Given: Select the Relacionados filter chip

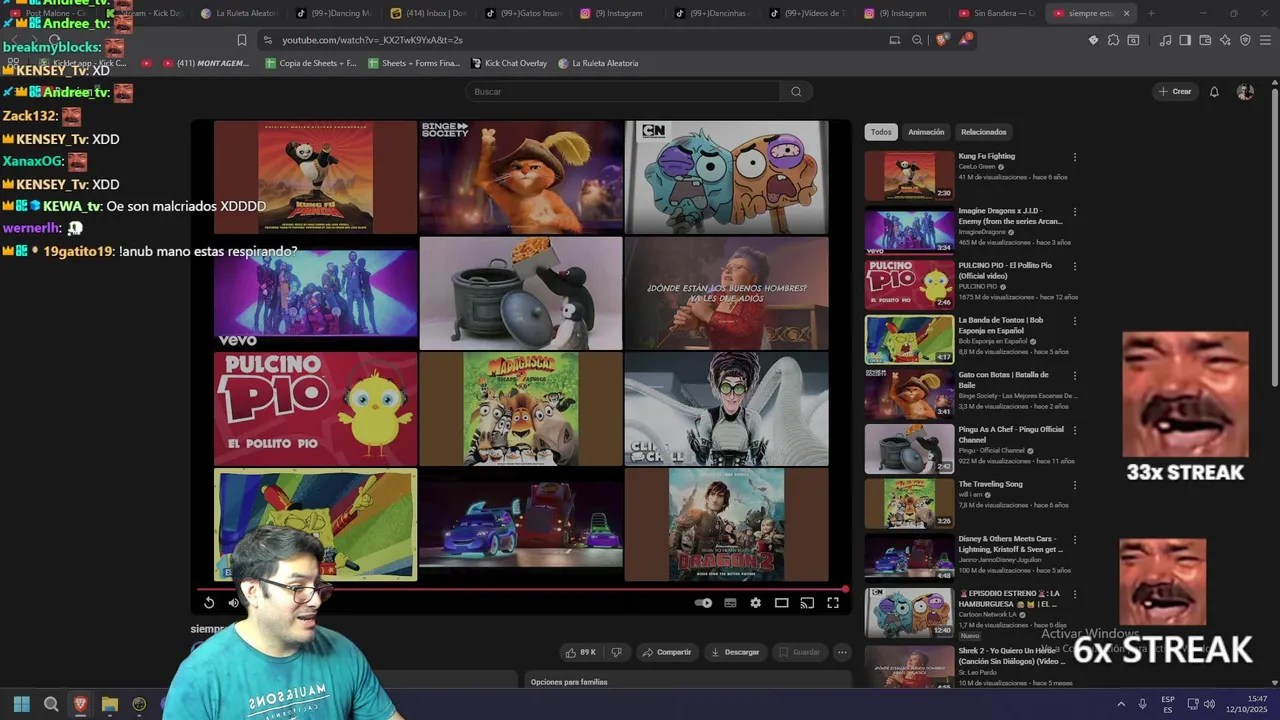Looking at the screenshot, I should pos(984,132).
